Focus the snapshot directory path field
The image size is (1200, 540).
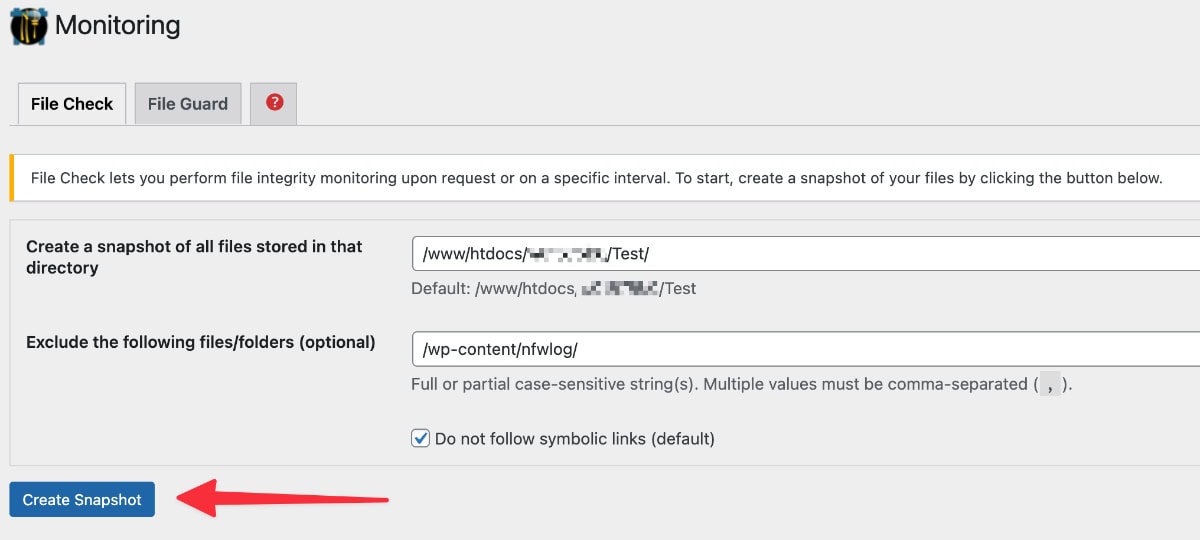806,254
